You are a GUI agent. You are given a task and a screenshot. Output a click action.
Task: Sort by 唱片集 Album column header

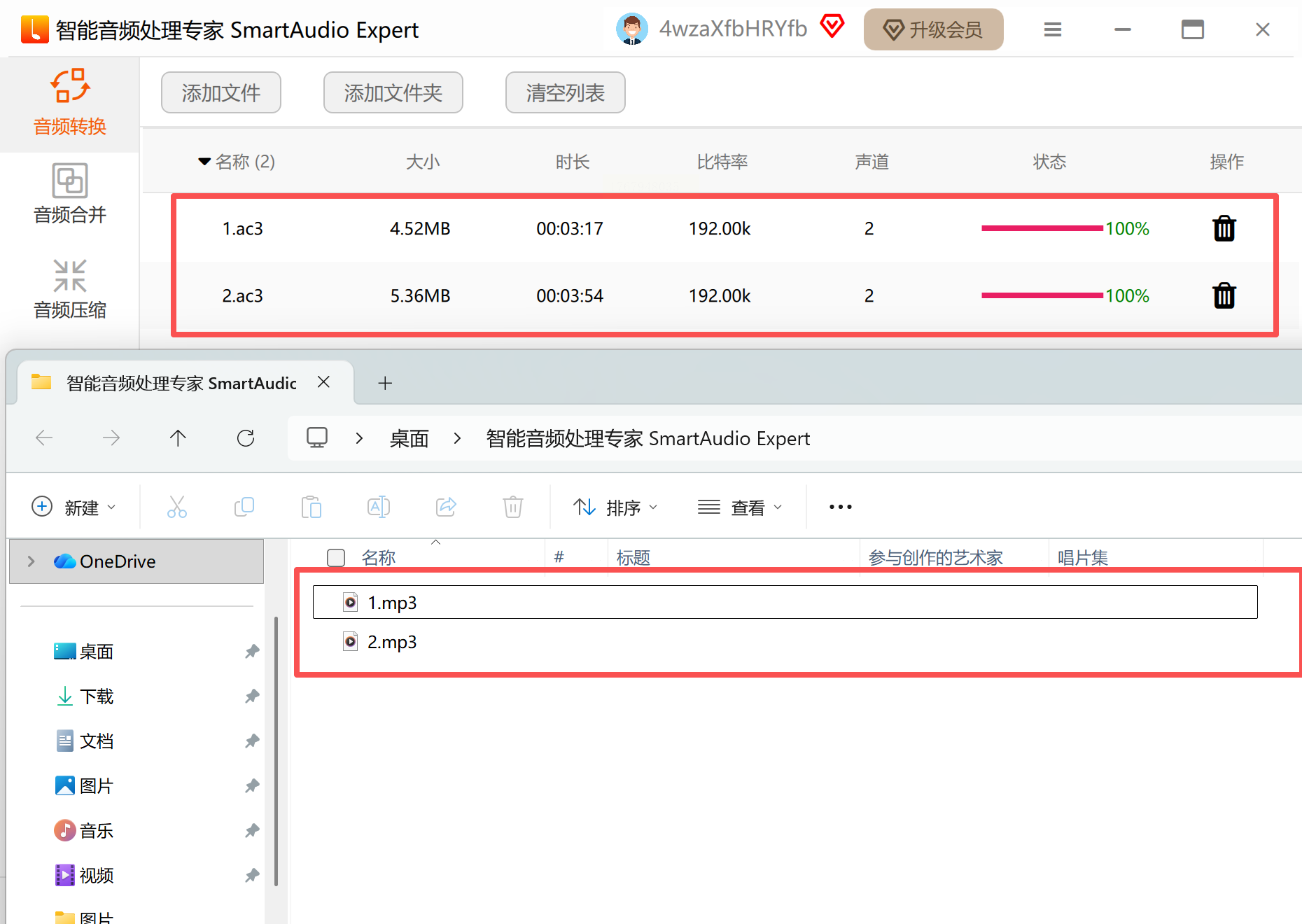(x=1083, y=558)
